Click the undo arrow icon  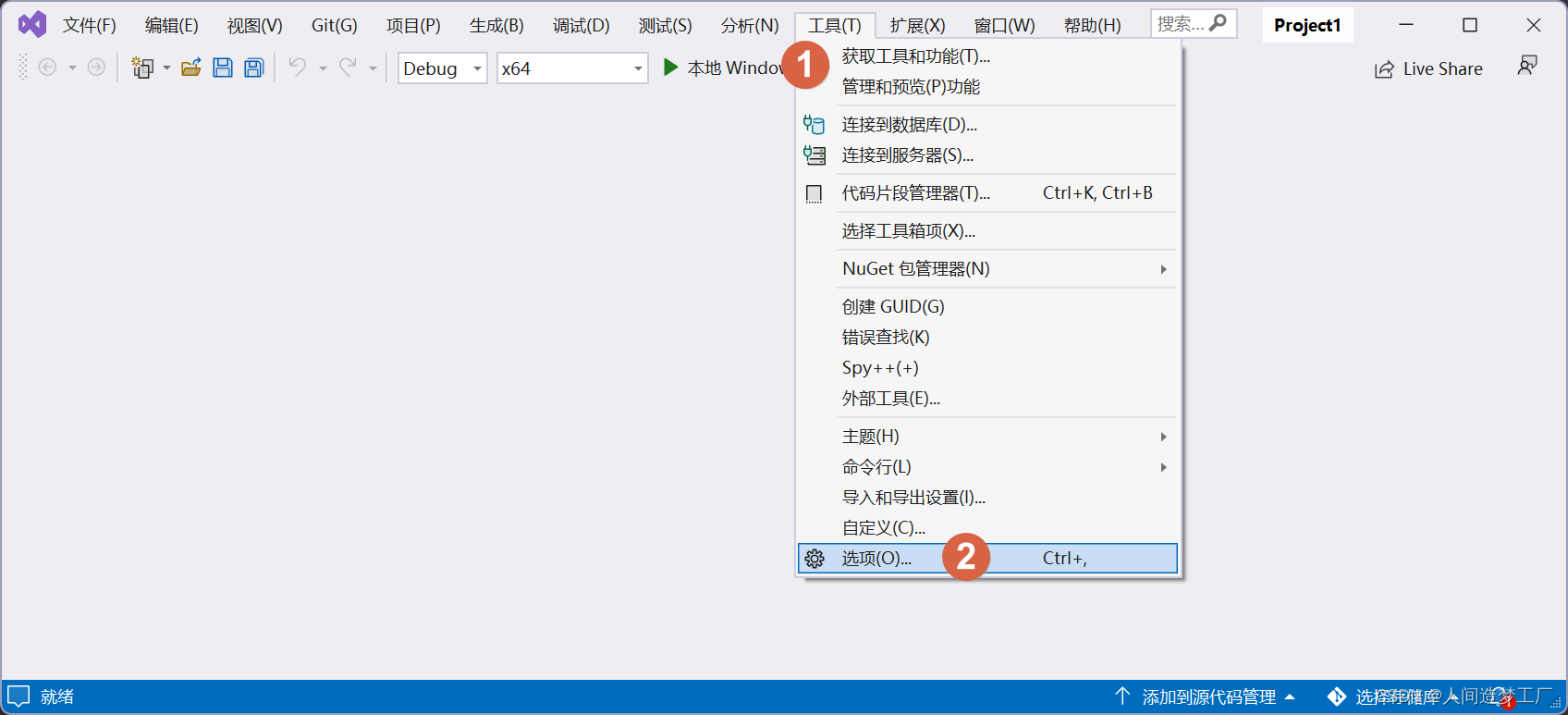click(x=298, y=67)
